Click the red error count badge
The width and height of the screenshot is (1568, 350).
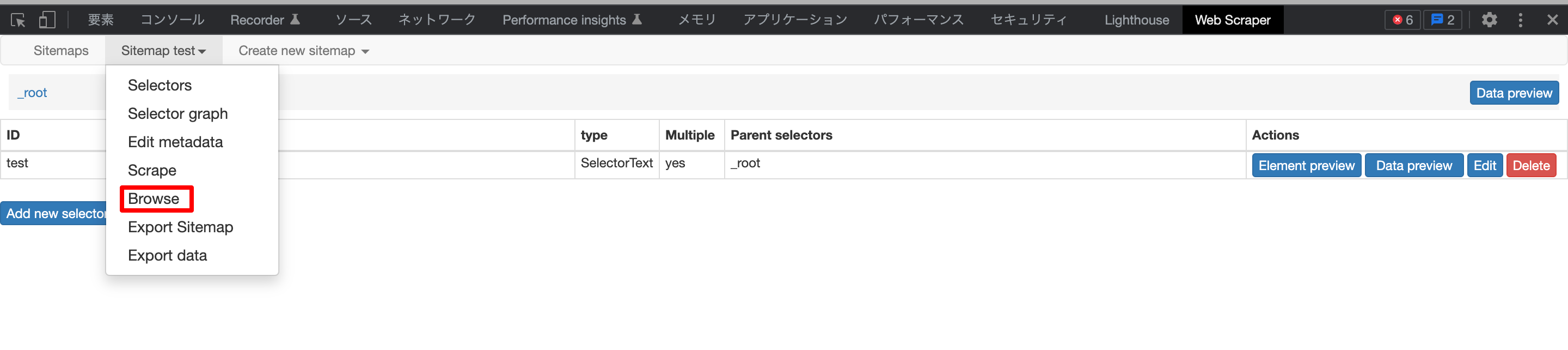[1402, 20]
